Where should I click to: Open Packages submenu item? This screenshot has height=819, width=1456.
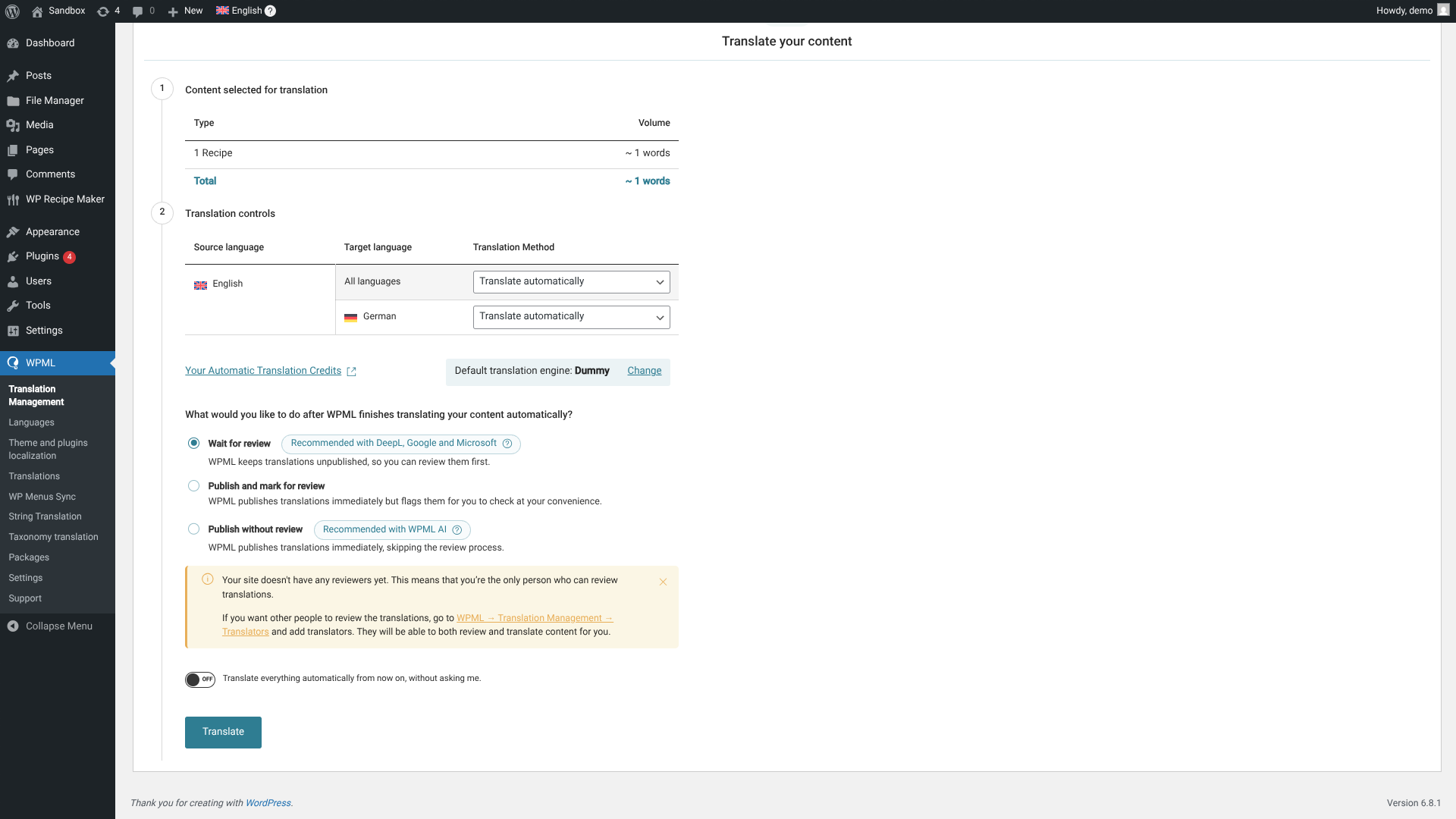click(x=29, y=557)
